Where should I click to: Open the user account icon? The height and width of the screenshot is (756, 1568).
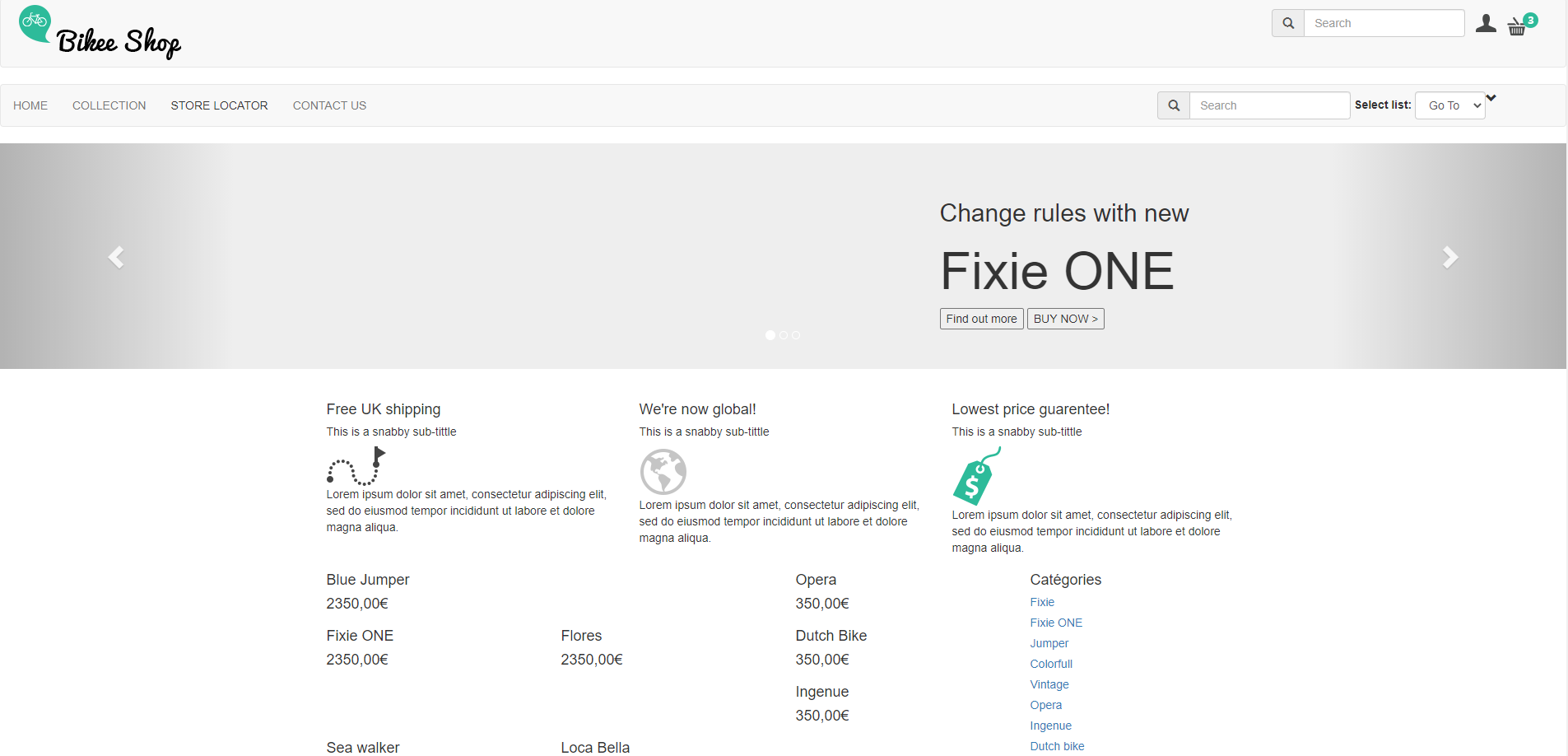(1486, 24)
